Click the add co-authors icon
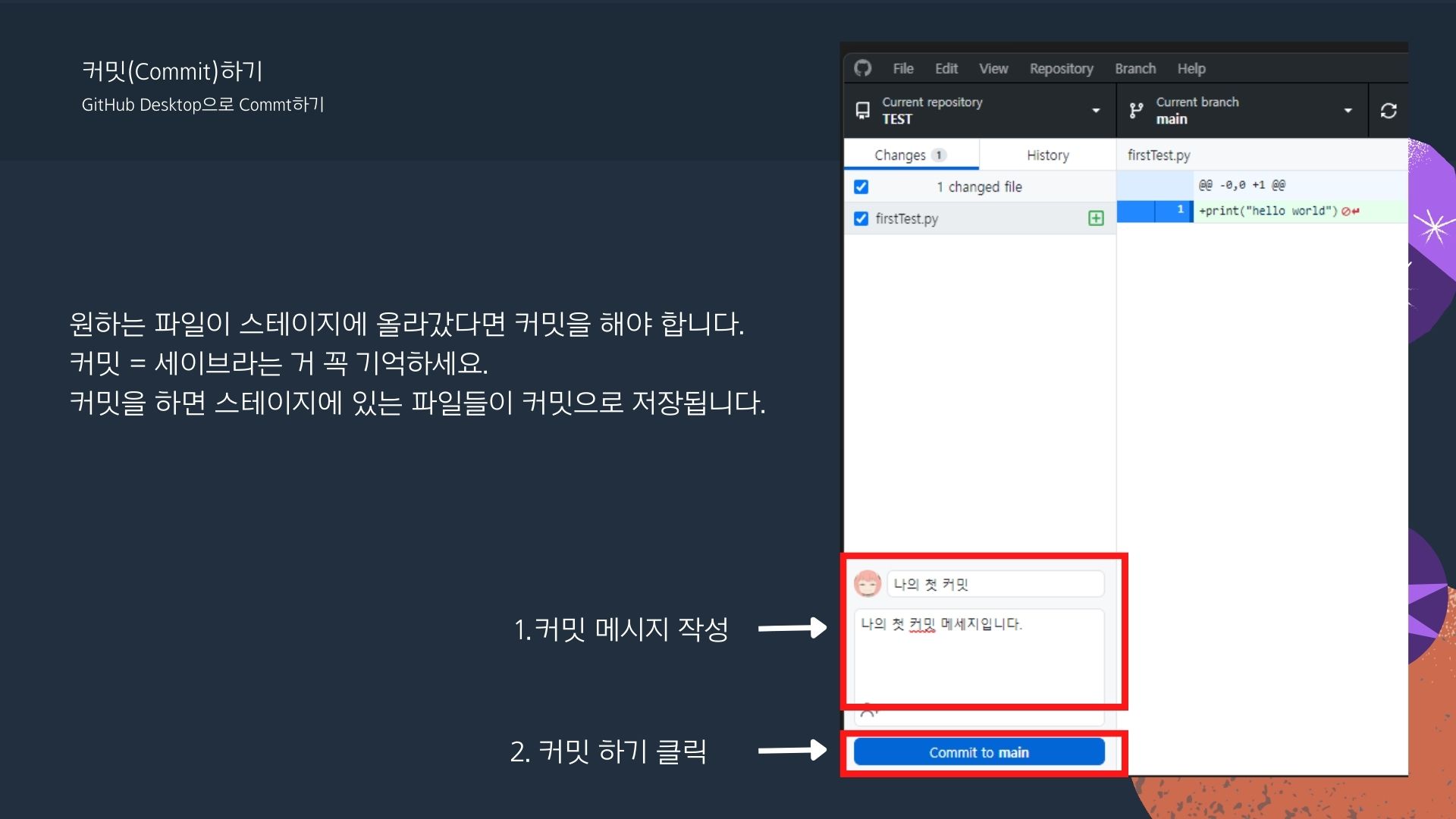This screenshot has height=819, width=1456. coord(869,711)
